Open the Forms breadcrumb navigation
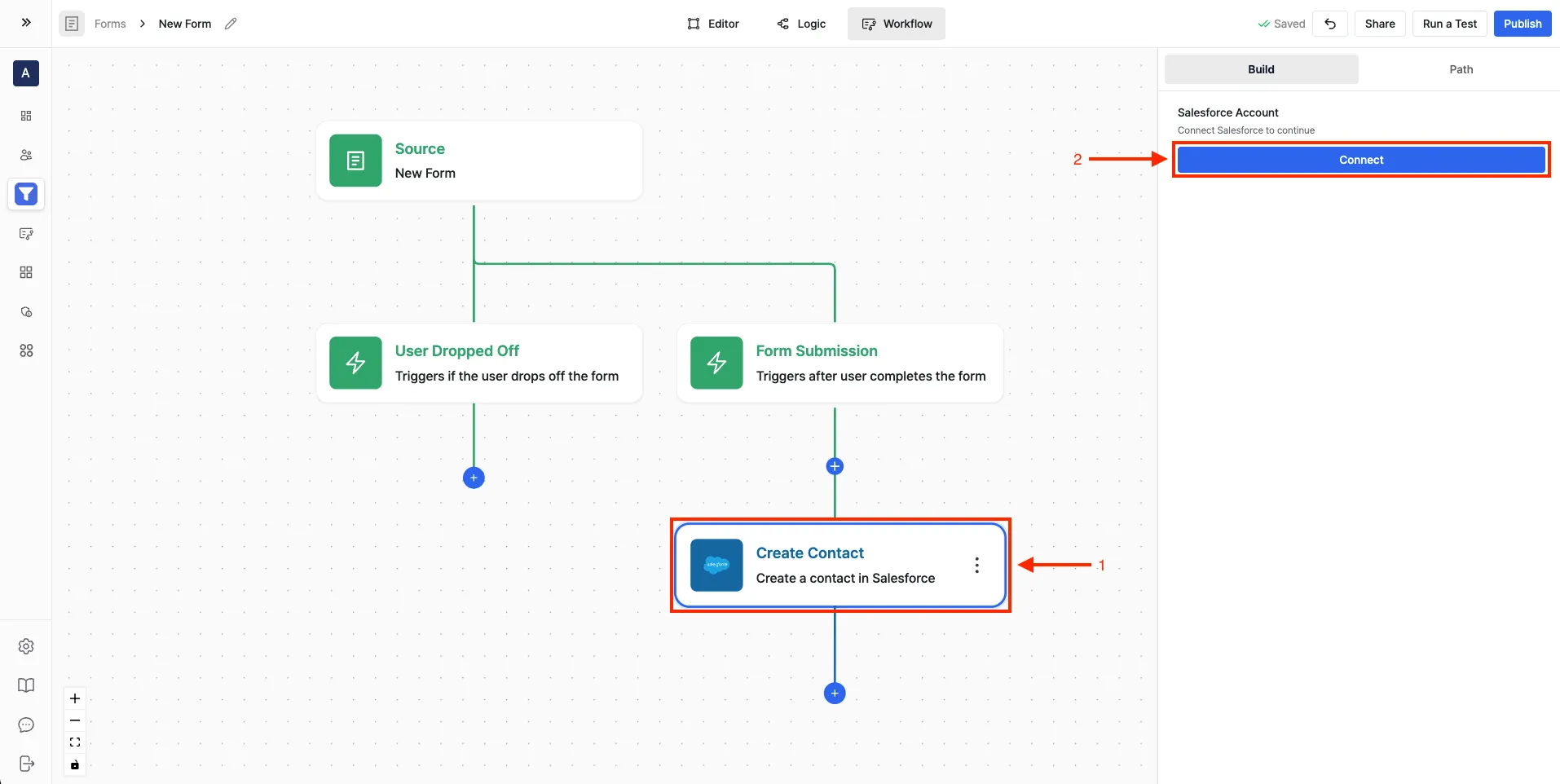The width and height of the screenshot is (1560, 784). tap(110, 24)
